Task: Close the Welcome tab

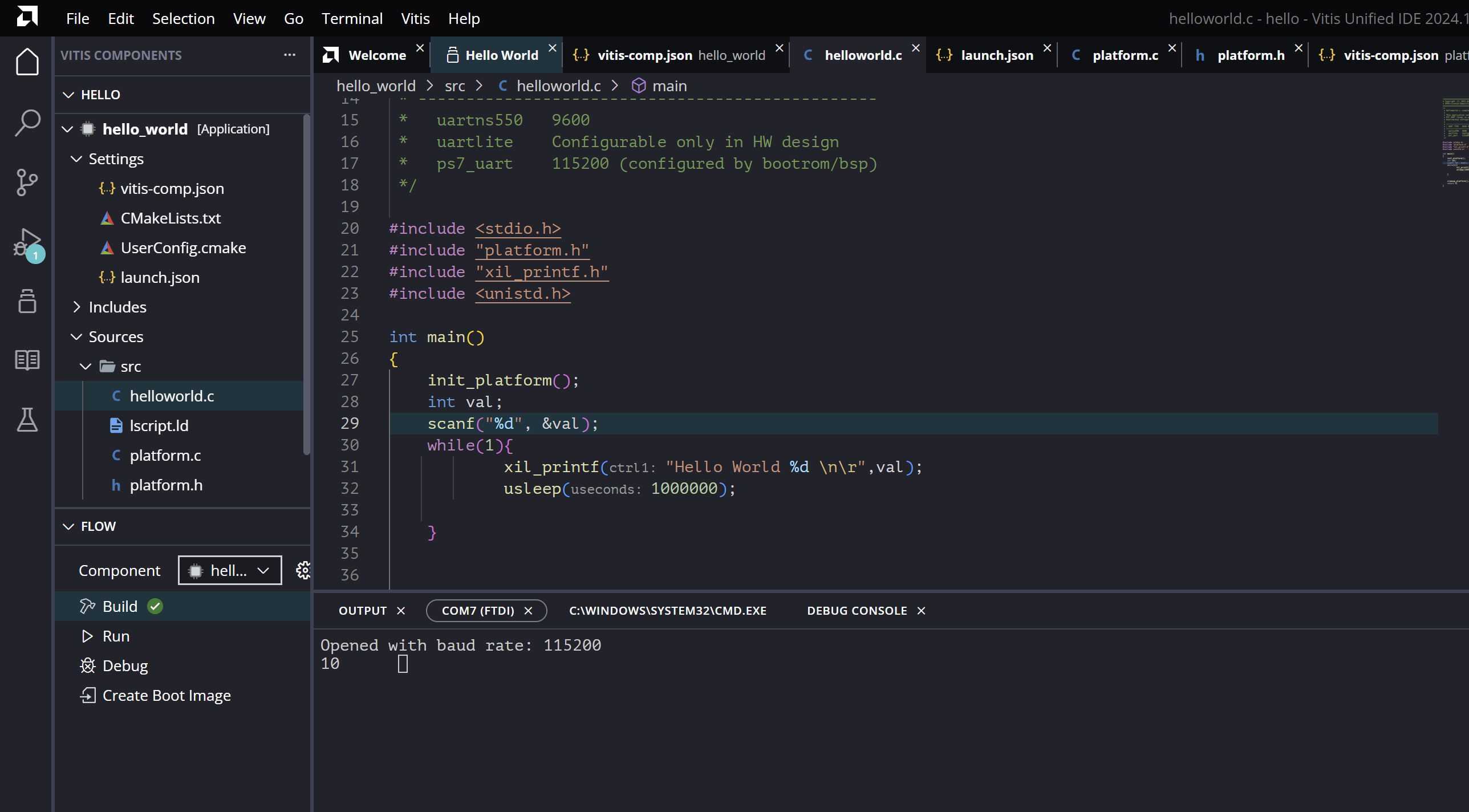Action: (x=420, y=48)
